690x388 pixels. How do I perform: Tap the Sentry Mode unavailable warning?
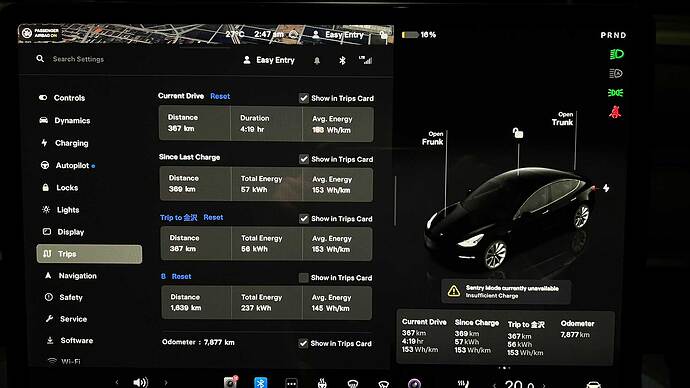click(506, 292)
